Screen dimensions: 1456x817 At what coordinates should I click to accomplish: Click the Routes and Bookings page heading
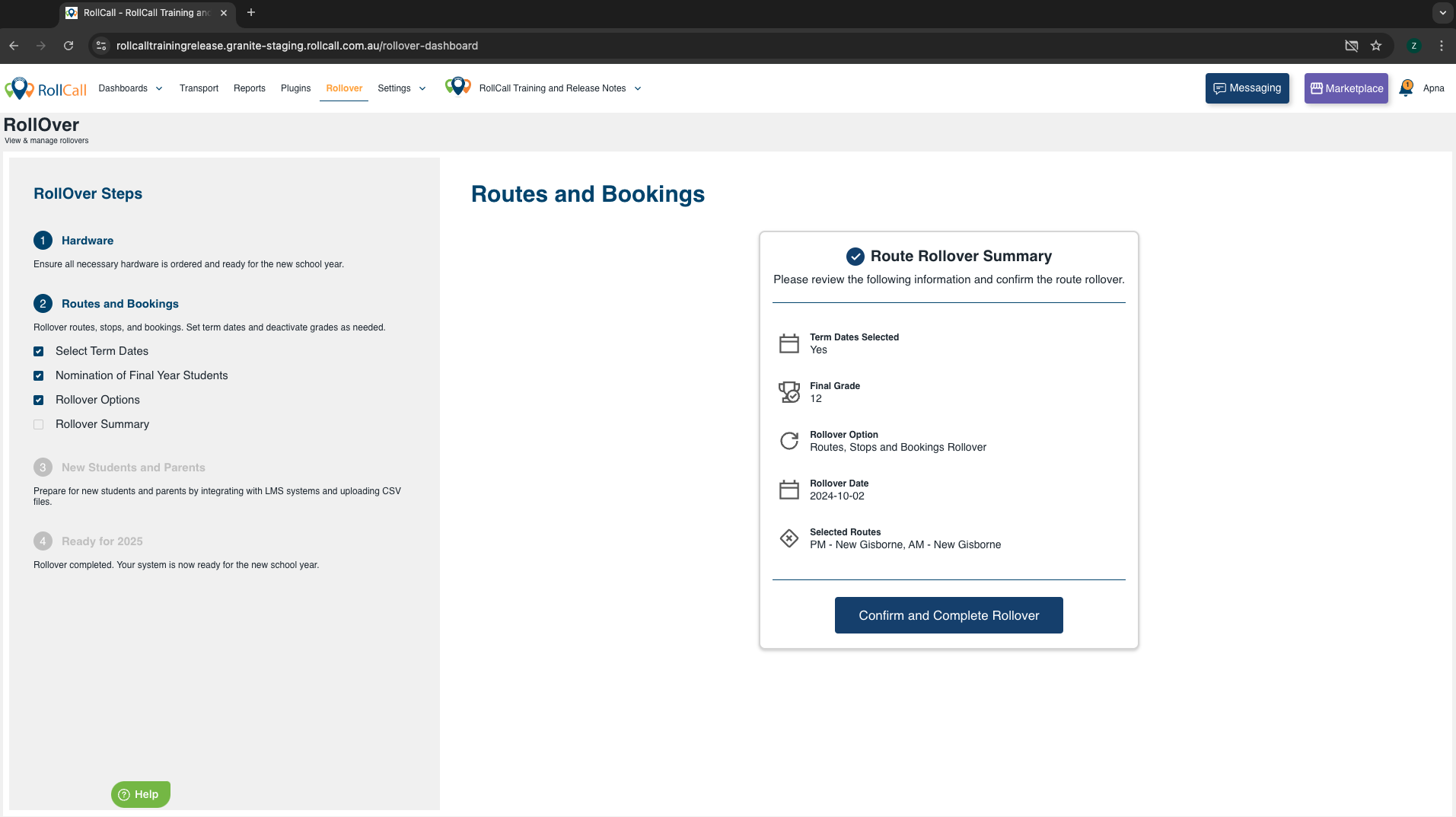pos(588,194)
